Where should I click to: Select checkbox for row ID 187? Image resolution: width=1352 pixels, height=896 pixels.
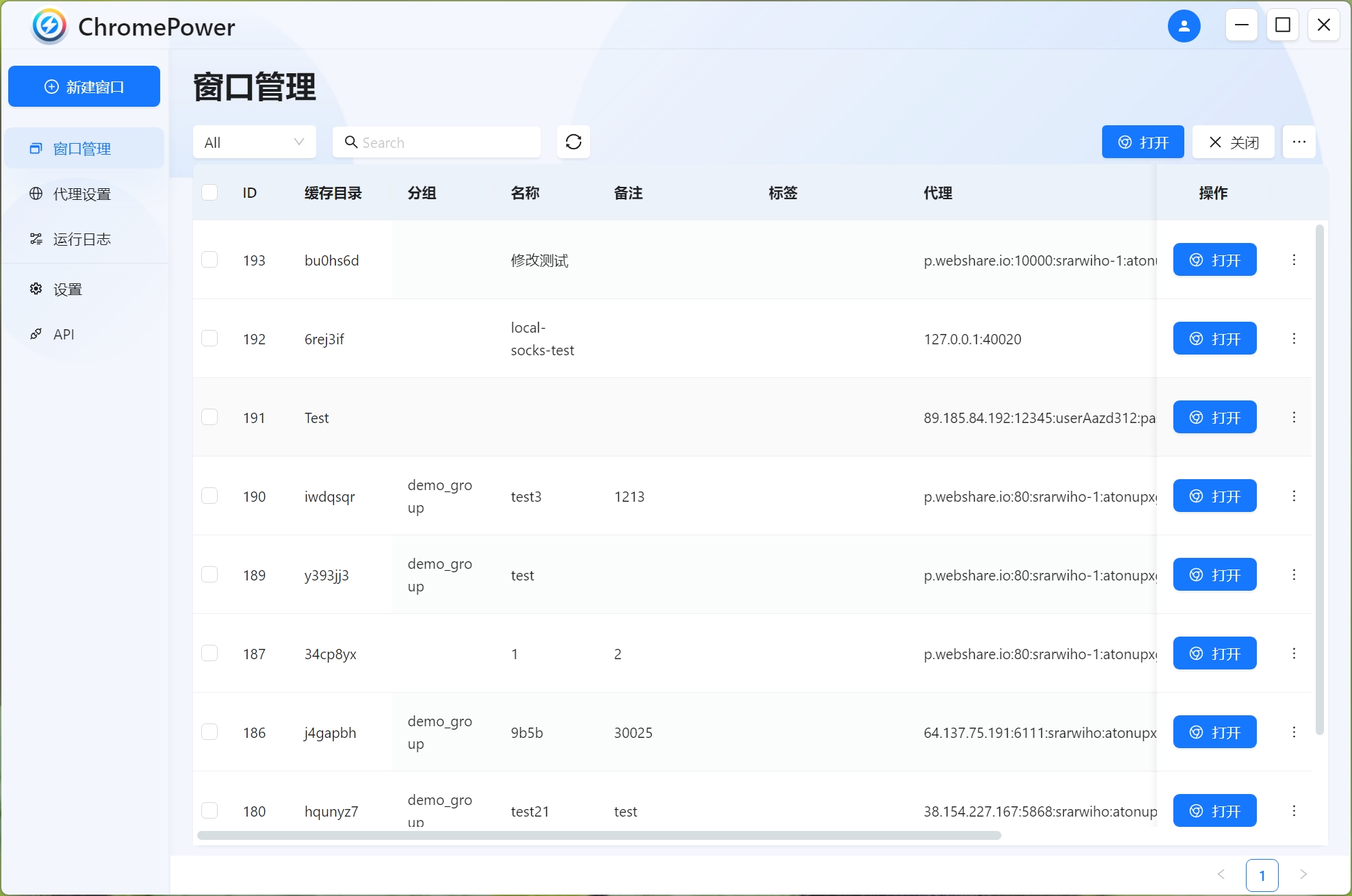[209, 653]
